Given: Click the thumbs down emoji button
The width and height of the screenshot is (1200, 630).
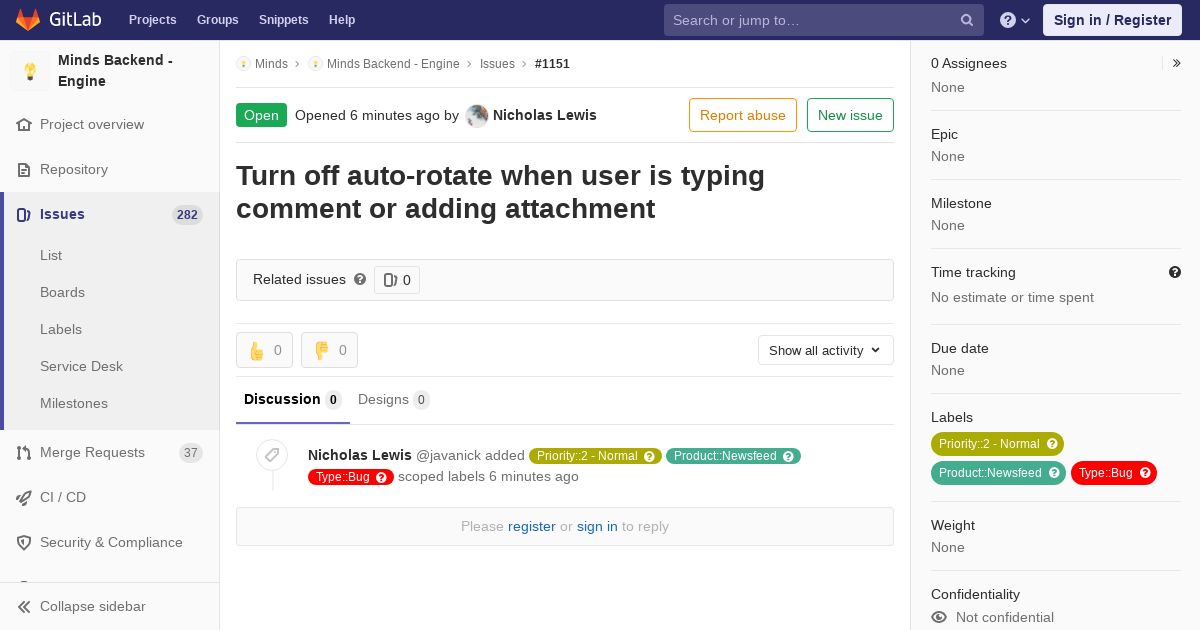Looking at the screenshot, I should pyautogui.click(x=329, y=350).
